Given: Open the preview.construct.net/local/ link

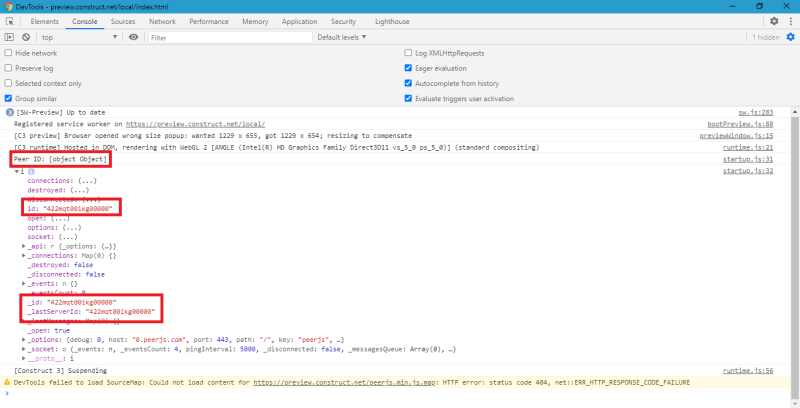Looking at the screenshot, I should pyautogui.click(x=195, y=124).
